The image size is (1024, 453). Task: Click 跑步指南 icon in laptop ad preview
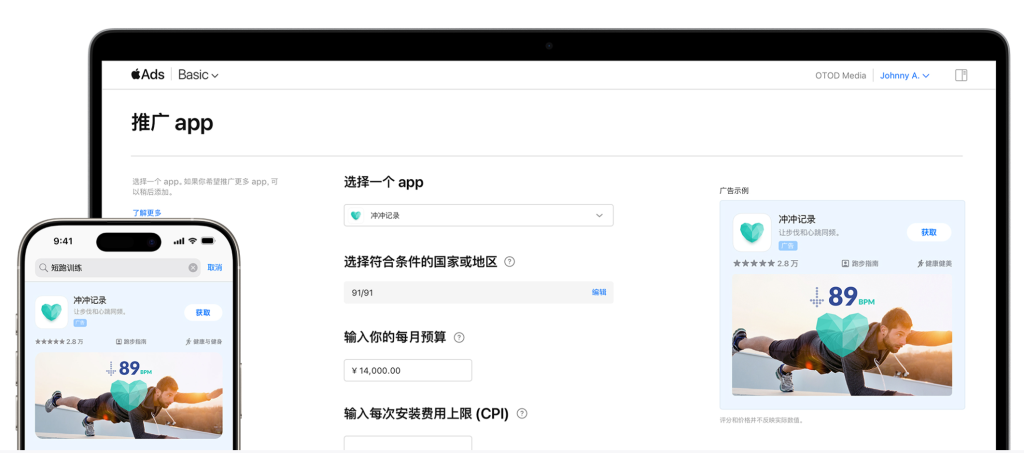pos(845,264)
